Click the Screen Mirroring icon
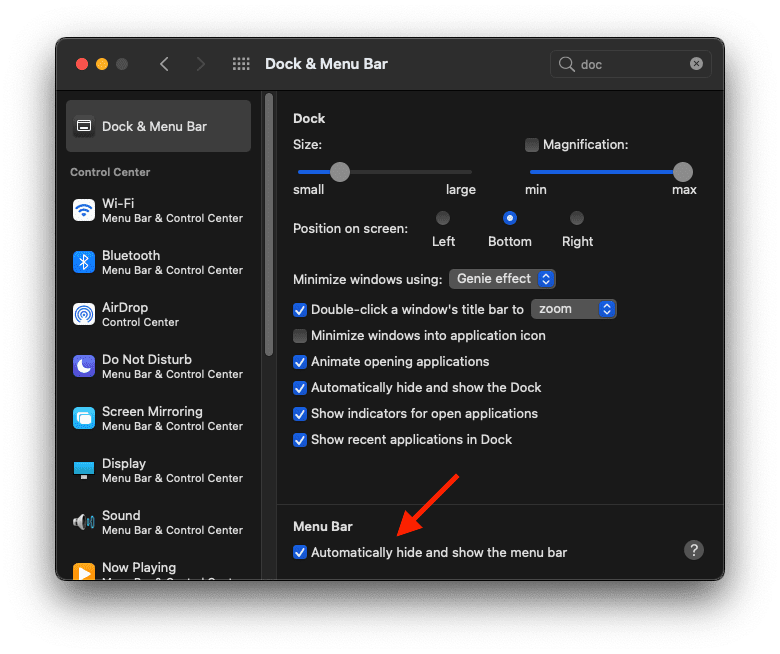This screenshot has width=780, height=654. tap(84, 418)
